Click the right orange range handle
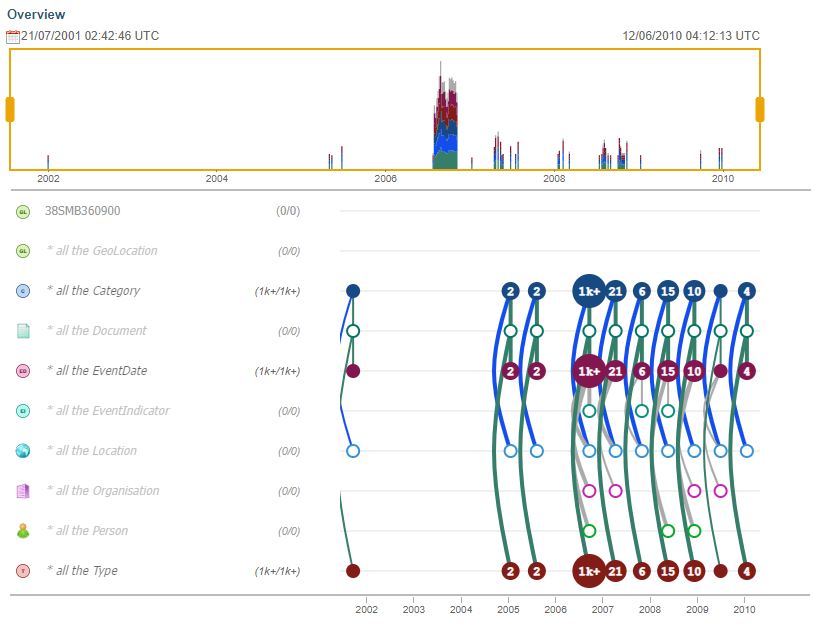Screen dimensions: 814x641 760,109
